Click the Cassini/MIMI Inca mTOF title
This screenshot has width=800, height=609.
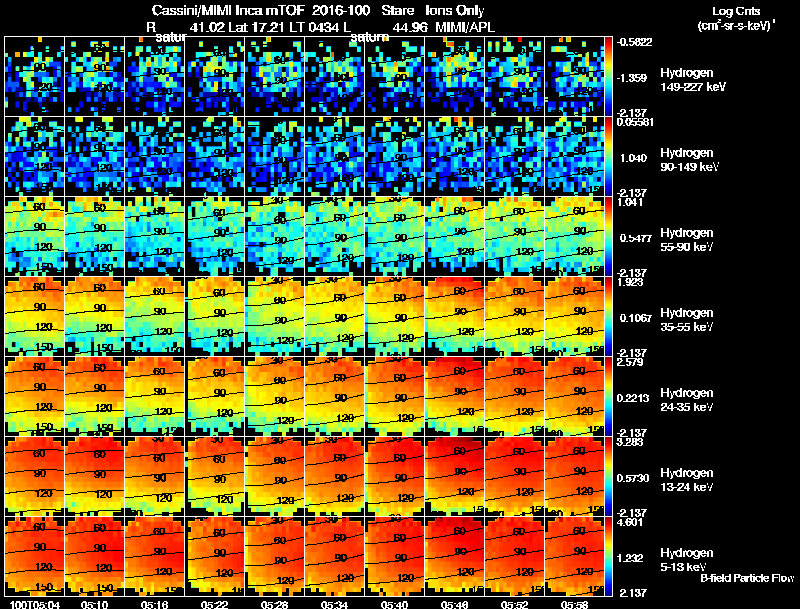(228, 10)
